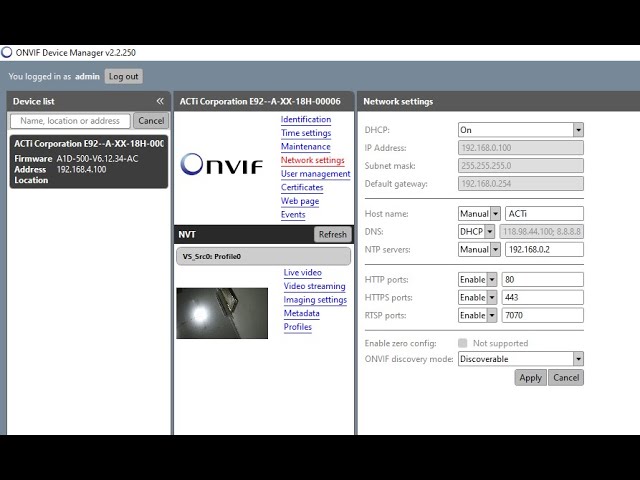Refresh the NVT panel
Screen dimensions: 640x480
[x=333, y=234]
